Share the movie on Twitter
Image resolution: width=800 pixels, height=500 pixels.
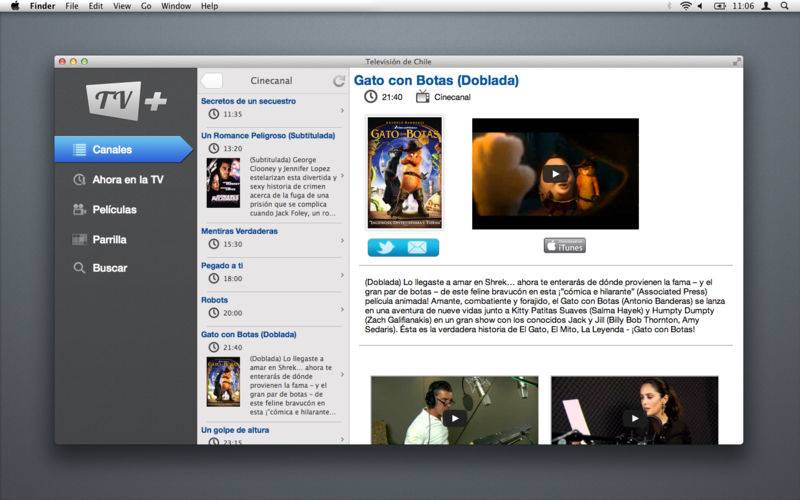(386, 247)
